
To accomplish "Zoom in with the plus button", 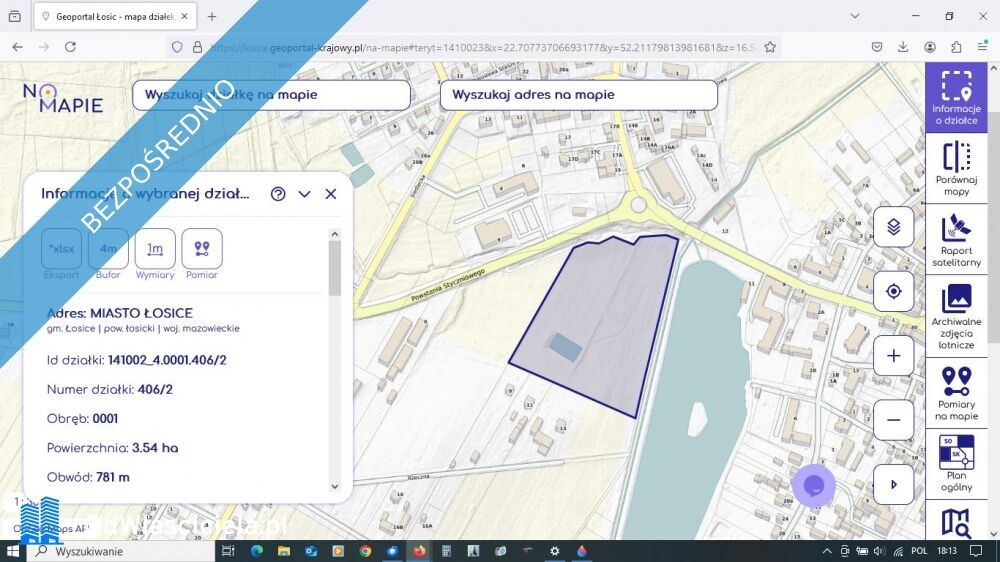I will [x=893, y=356].
